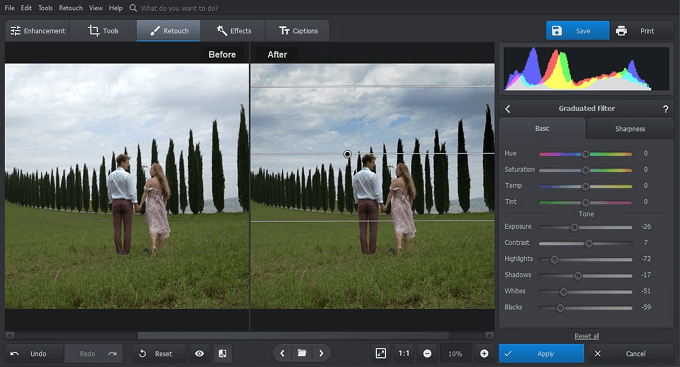Click the Highlights value -72
Viewport: 680px width, 367px height.
(x=646, y=259)
